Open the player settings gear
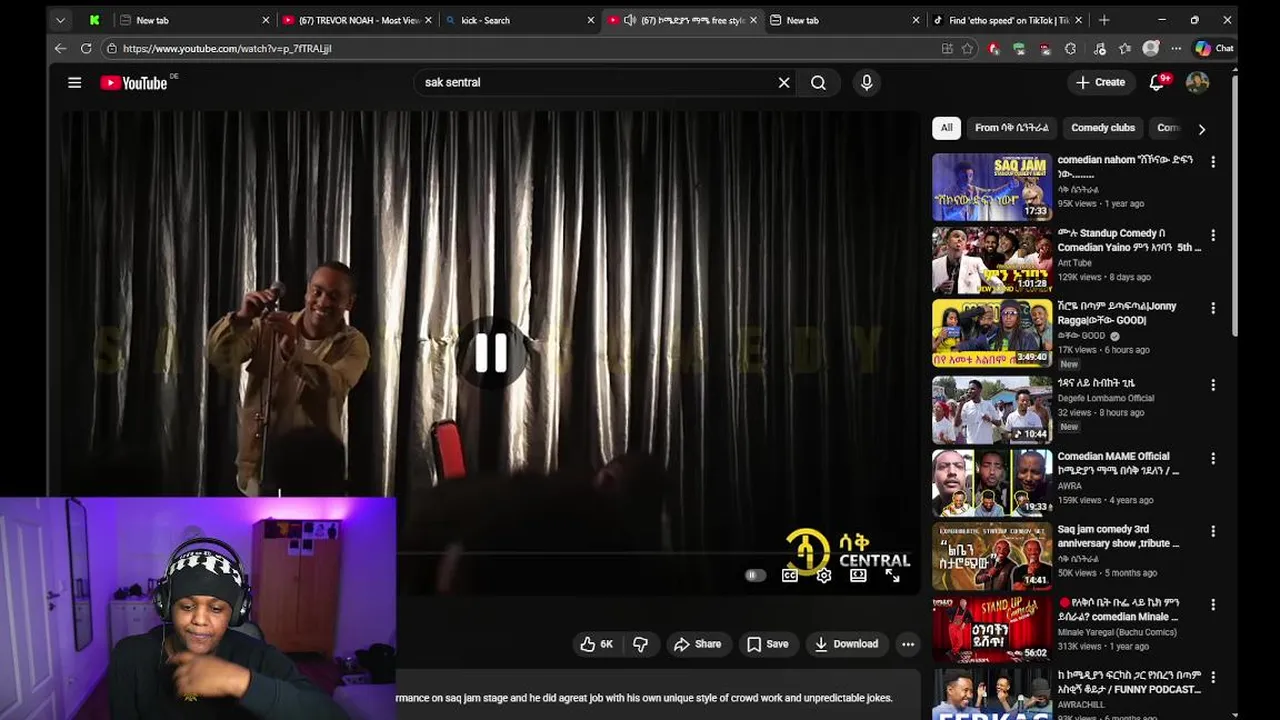Viewport: 1280px width, 720px height. tap(824, 575)
